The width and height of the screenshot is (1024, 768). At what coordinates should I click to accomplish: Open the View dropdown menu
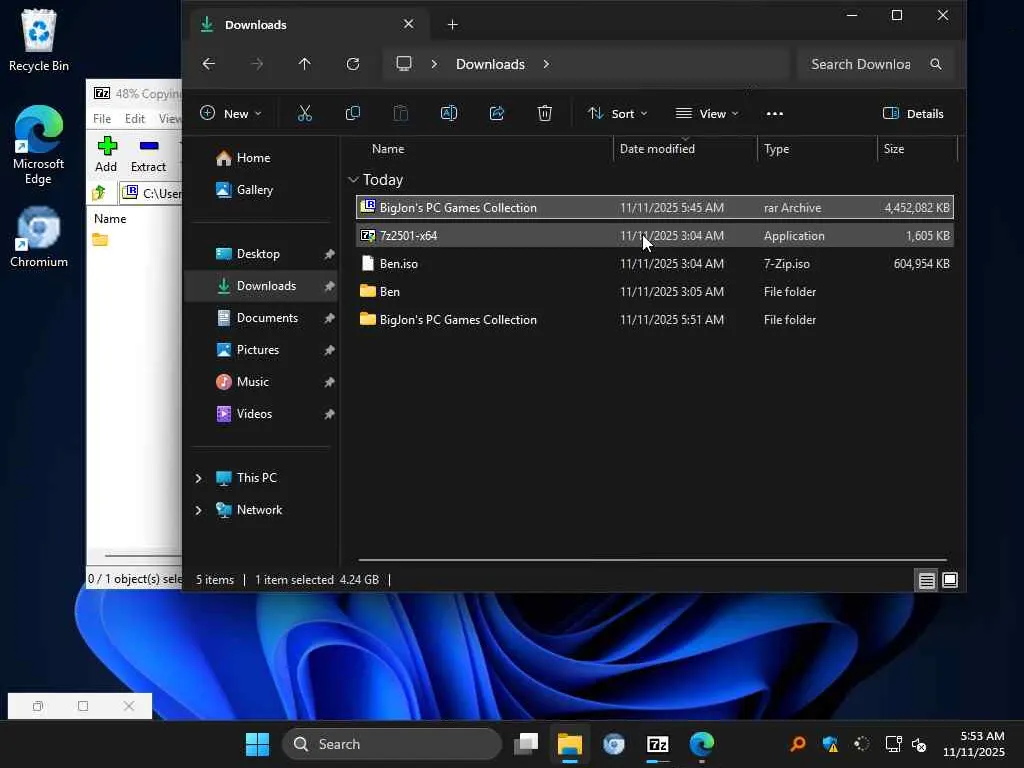707,114
